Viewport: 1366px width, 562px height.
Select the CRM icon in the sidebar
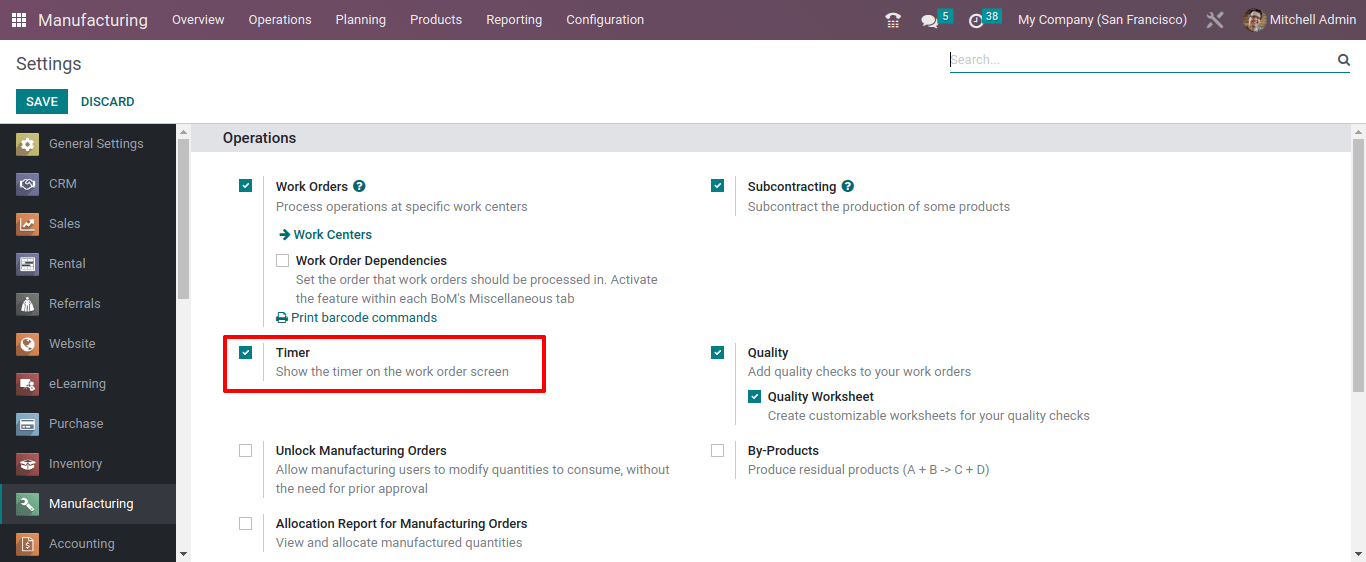click(28, 184)
